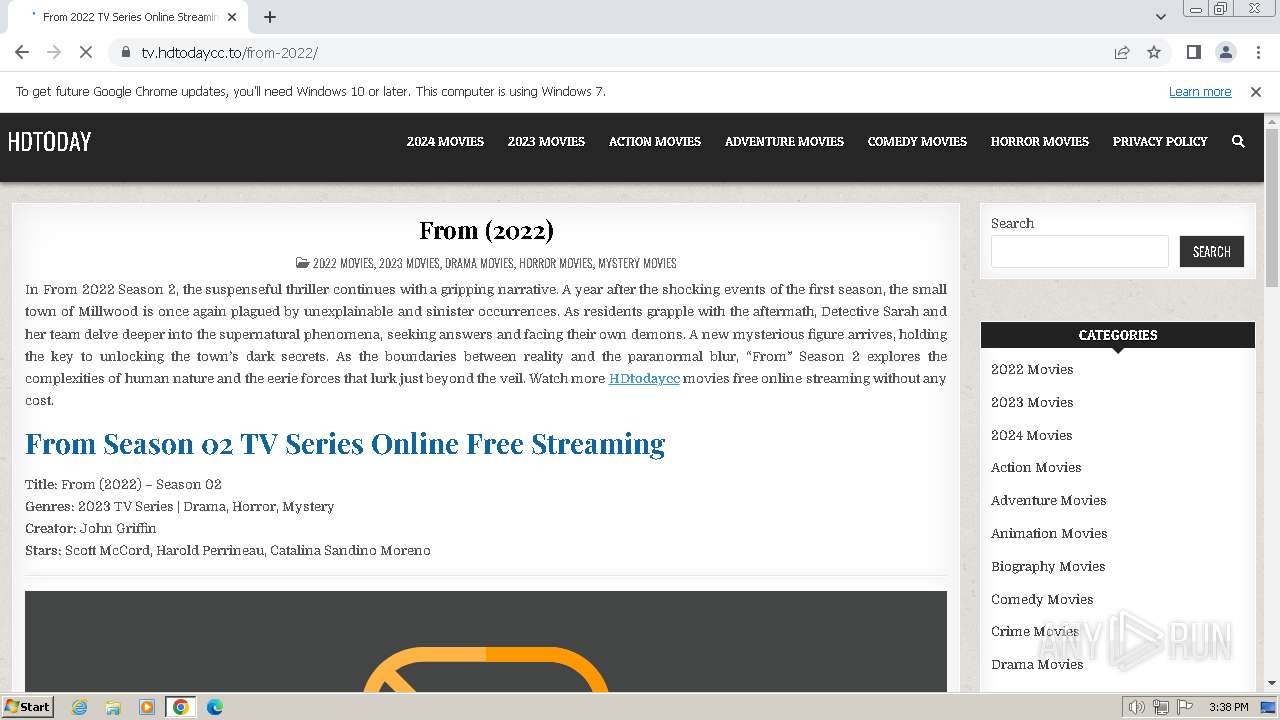Viewport: 1280px width, 720px height.
Task: Open Microsoft Edge from the taskbar
Action: pyautogui.click(x=215, y=707)
